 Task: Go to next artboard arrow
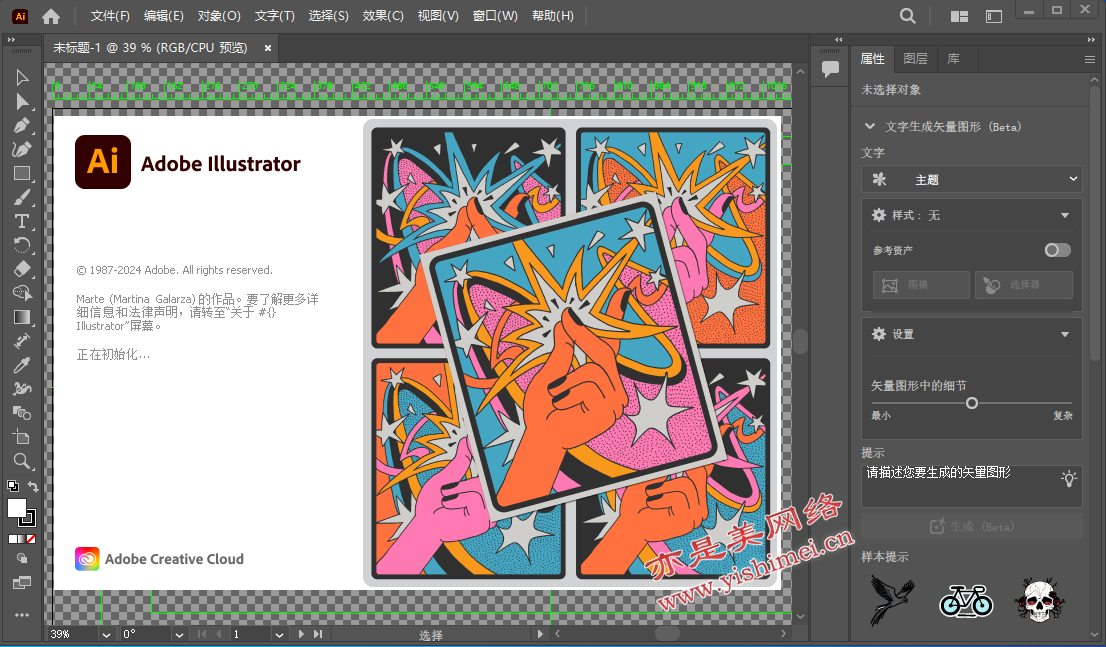pos(301,634)
